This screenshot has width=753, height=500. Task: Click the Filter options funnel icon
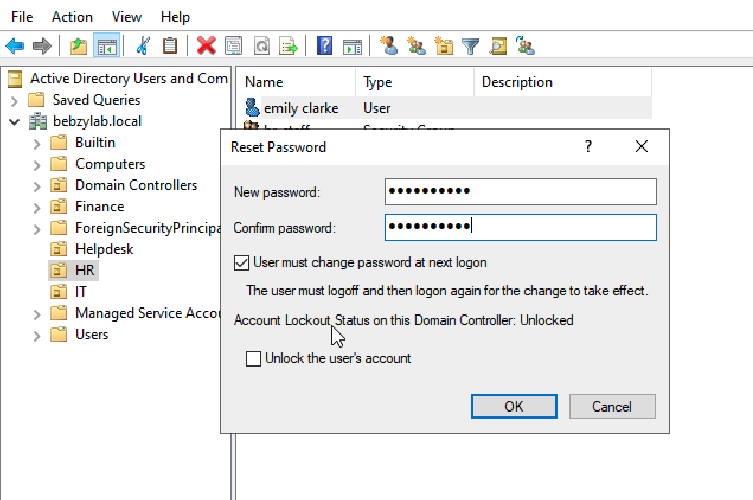[x=471, y=46]
